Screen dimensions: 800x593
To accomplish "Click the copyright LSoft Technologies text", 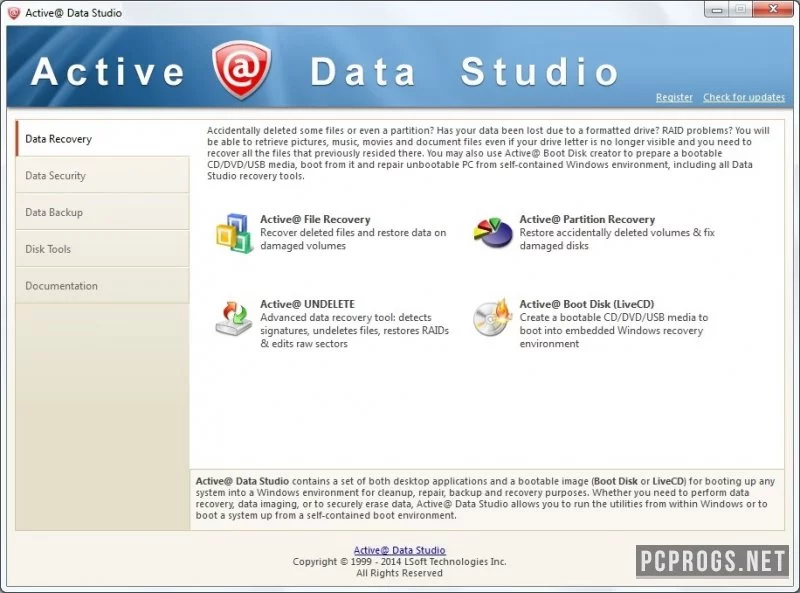I will [399, 562].
